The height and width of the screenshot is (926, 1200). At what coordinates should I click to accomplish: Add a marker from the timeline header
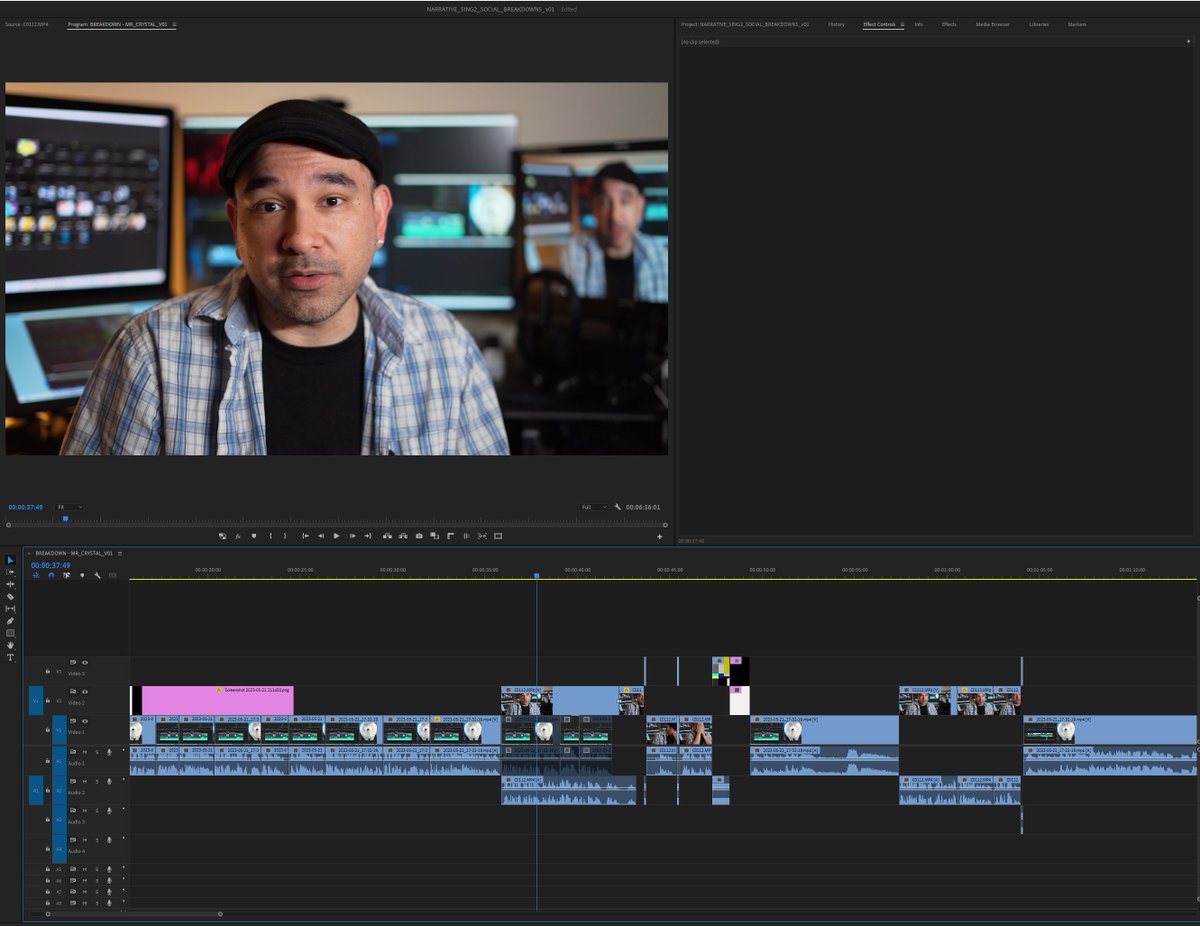pos(82,575)
